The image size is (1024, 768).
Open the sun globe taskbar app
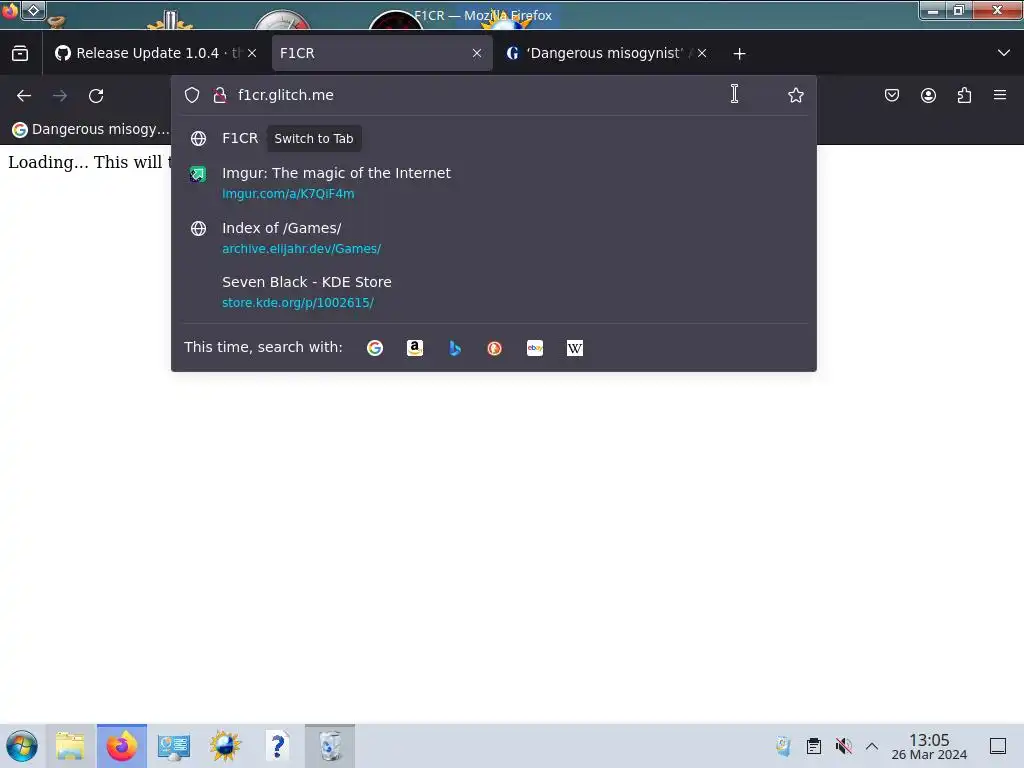[x=225, y=746]
